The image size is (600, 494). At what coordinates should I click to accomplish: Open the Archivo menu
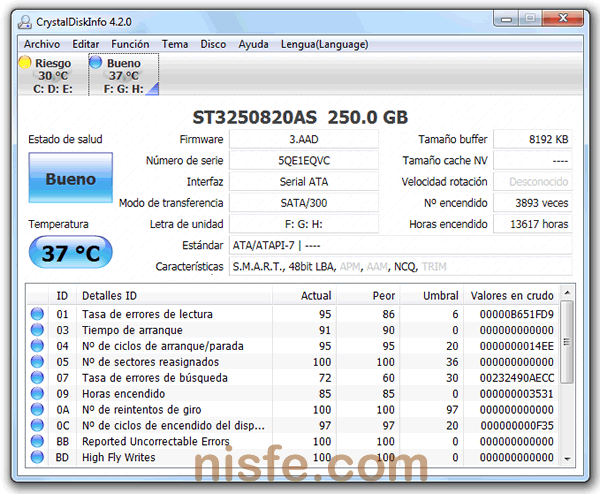click(x=42, y=44)
